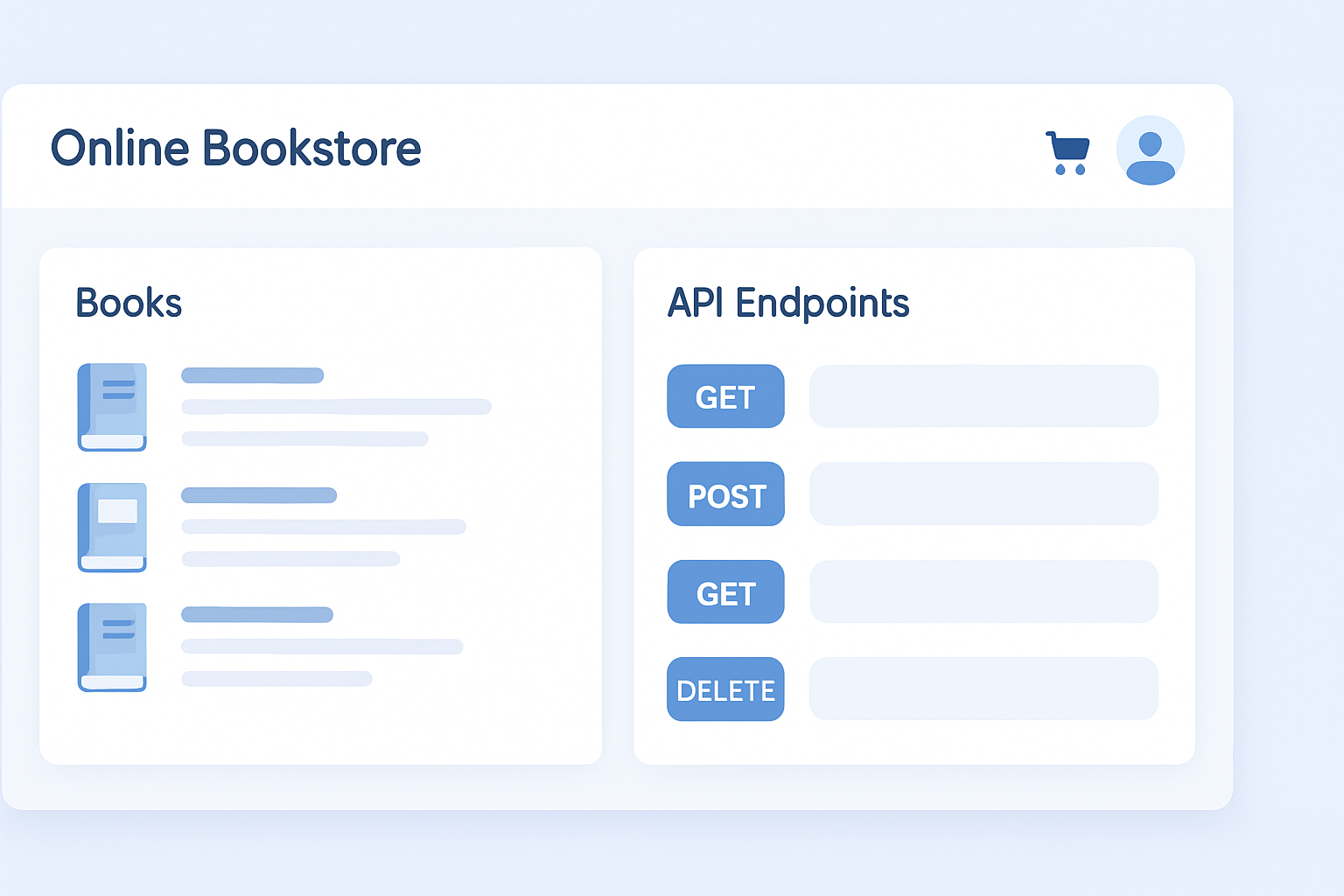Click the POST endpoint field
The image size is (1344, 896).
coord(983,494)
